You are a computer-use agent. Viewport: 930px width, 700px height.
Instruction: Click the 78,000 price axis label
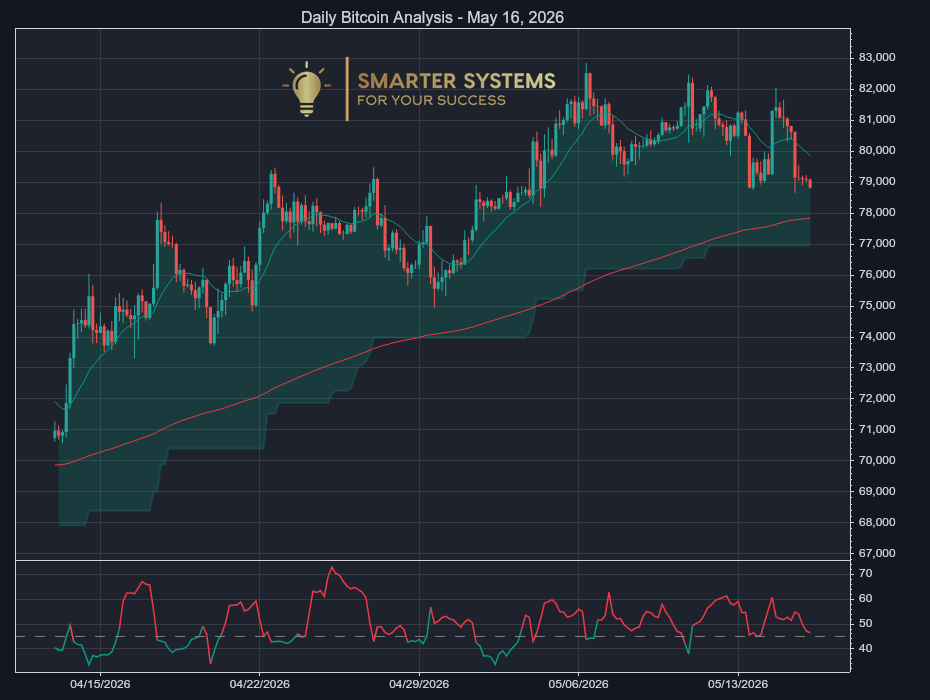[877, 212]
